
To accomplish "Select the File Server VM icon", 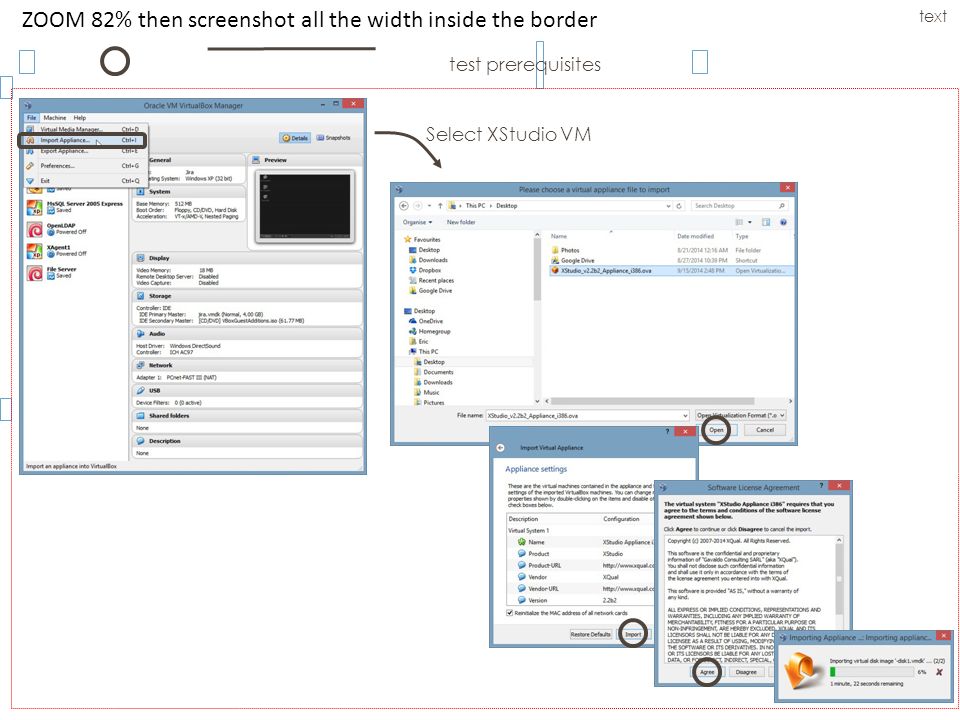I will coord(35,273).
